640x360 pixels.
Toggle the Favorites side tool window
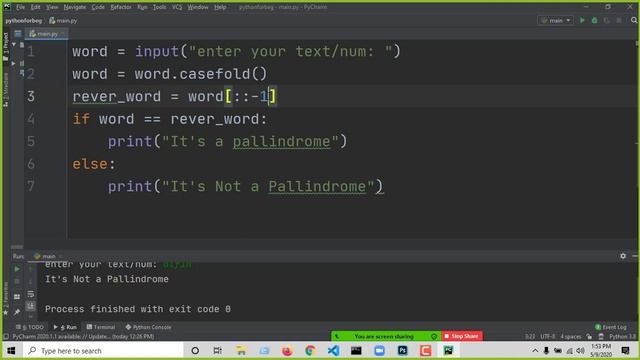coord(6,299)
